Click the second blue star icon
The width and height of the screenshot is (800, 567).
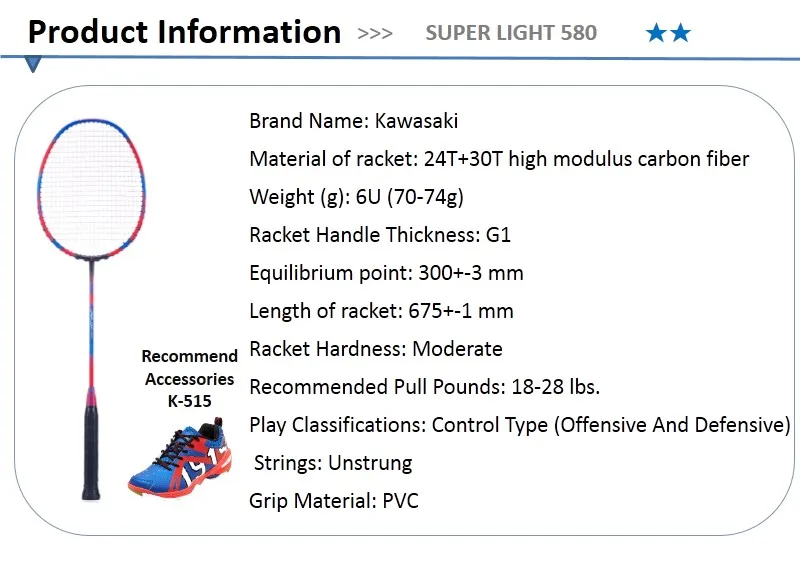coord(681,34)
